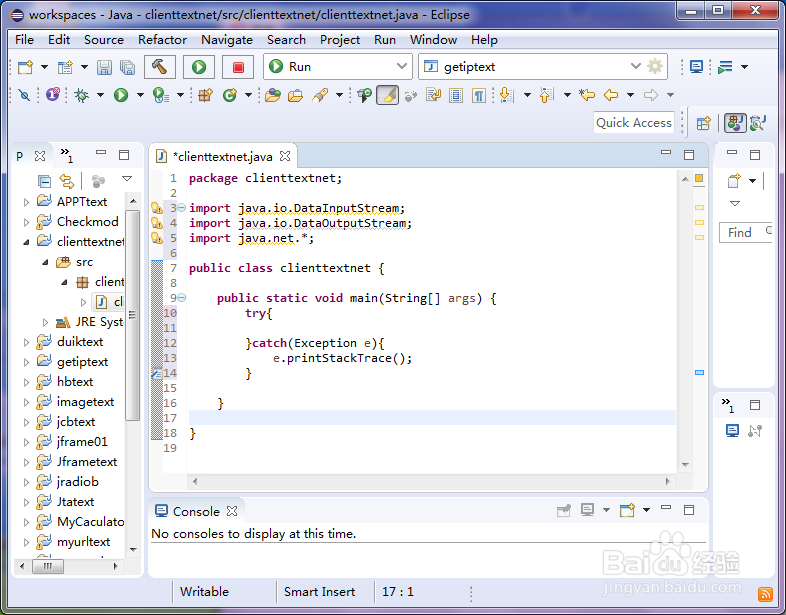
Task: Close the clienttextnet.java editor tab
Action: point(285,156)
